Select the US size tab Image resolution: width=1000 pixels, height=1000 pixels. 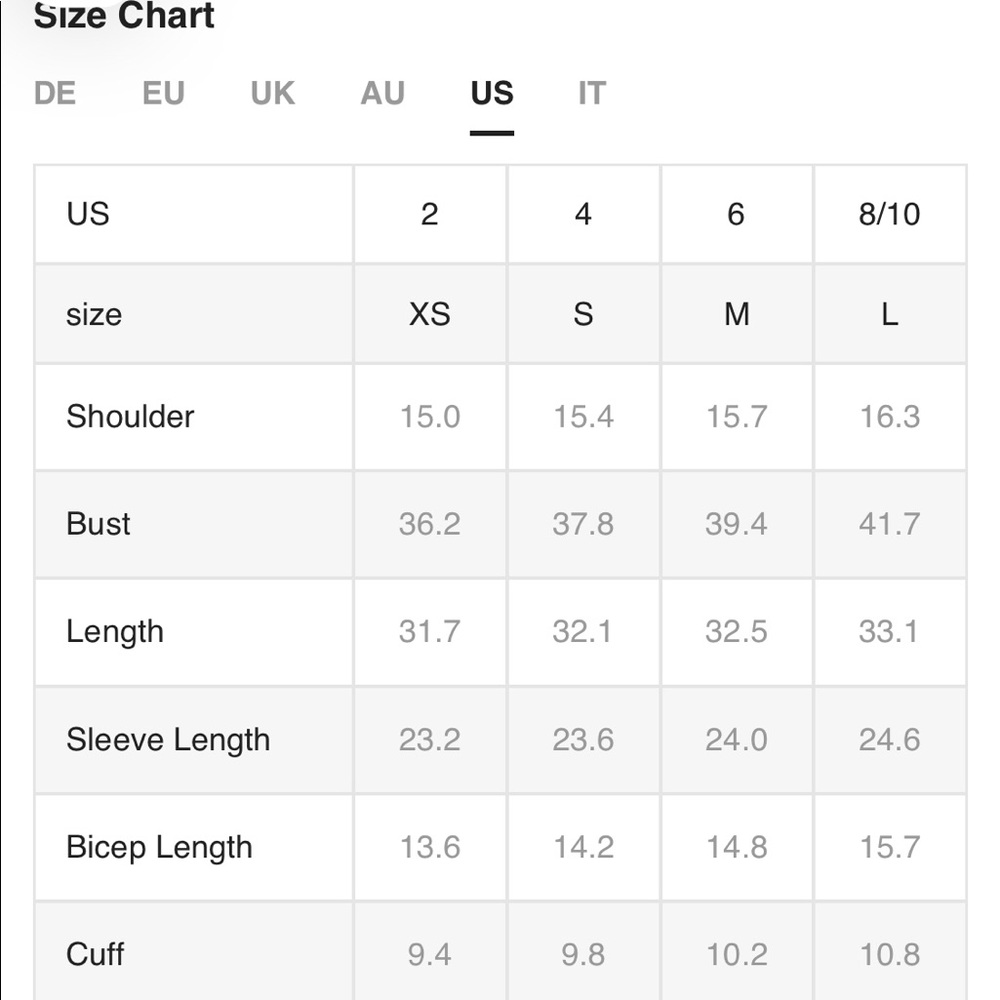coord(491,93)
